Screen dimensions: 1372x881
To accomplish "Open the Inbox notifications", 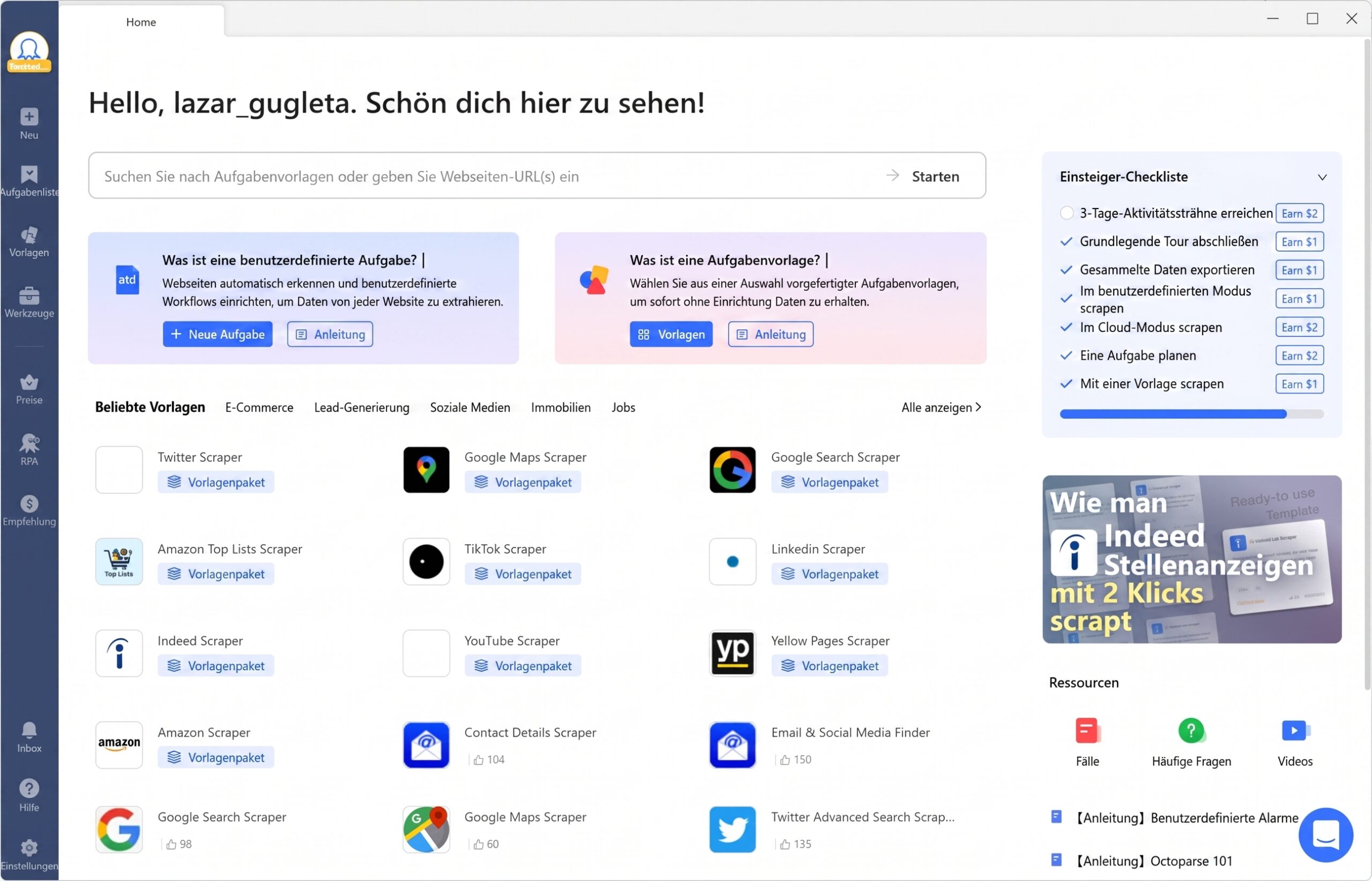I will coord(29,737).
